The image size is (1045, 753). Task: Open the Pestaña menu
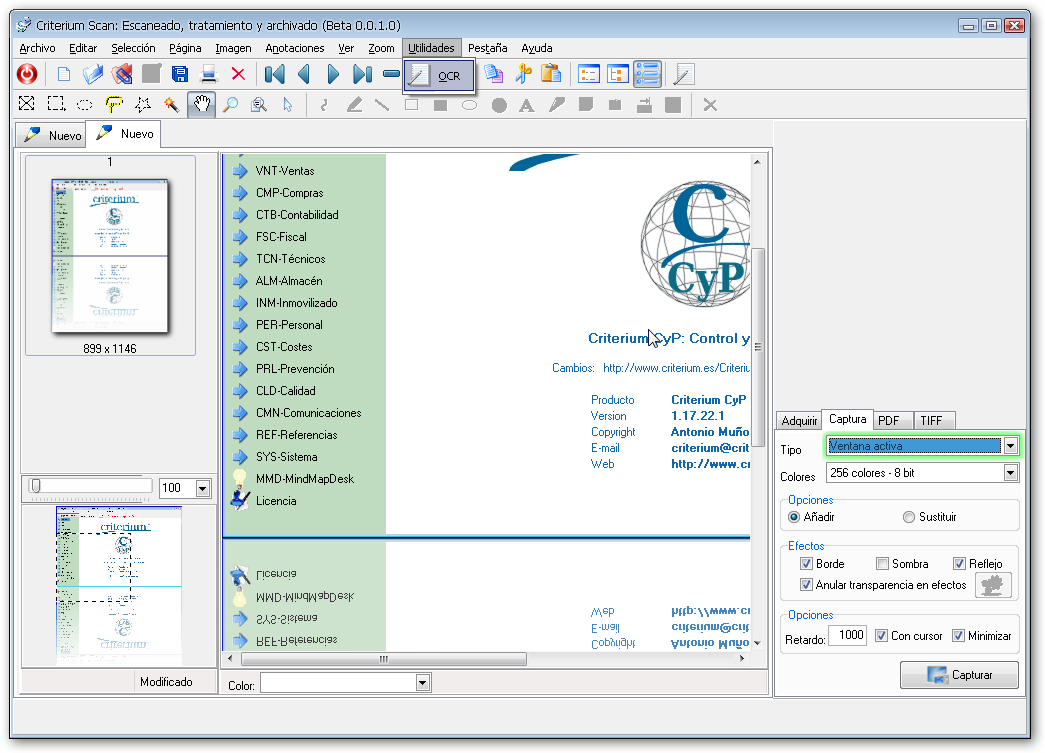[487, 48]
